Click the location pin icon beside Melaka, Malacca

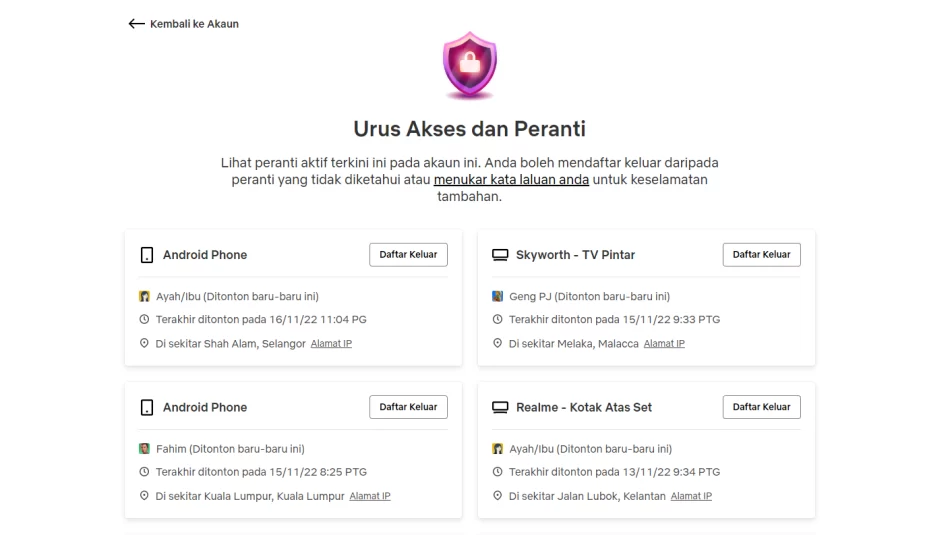(497, 343)
